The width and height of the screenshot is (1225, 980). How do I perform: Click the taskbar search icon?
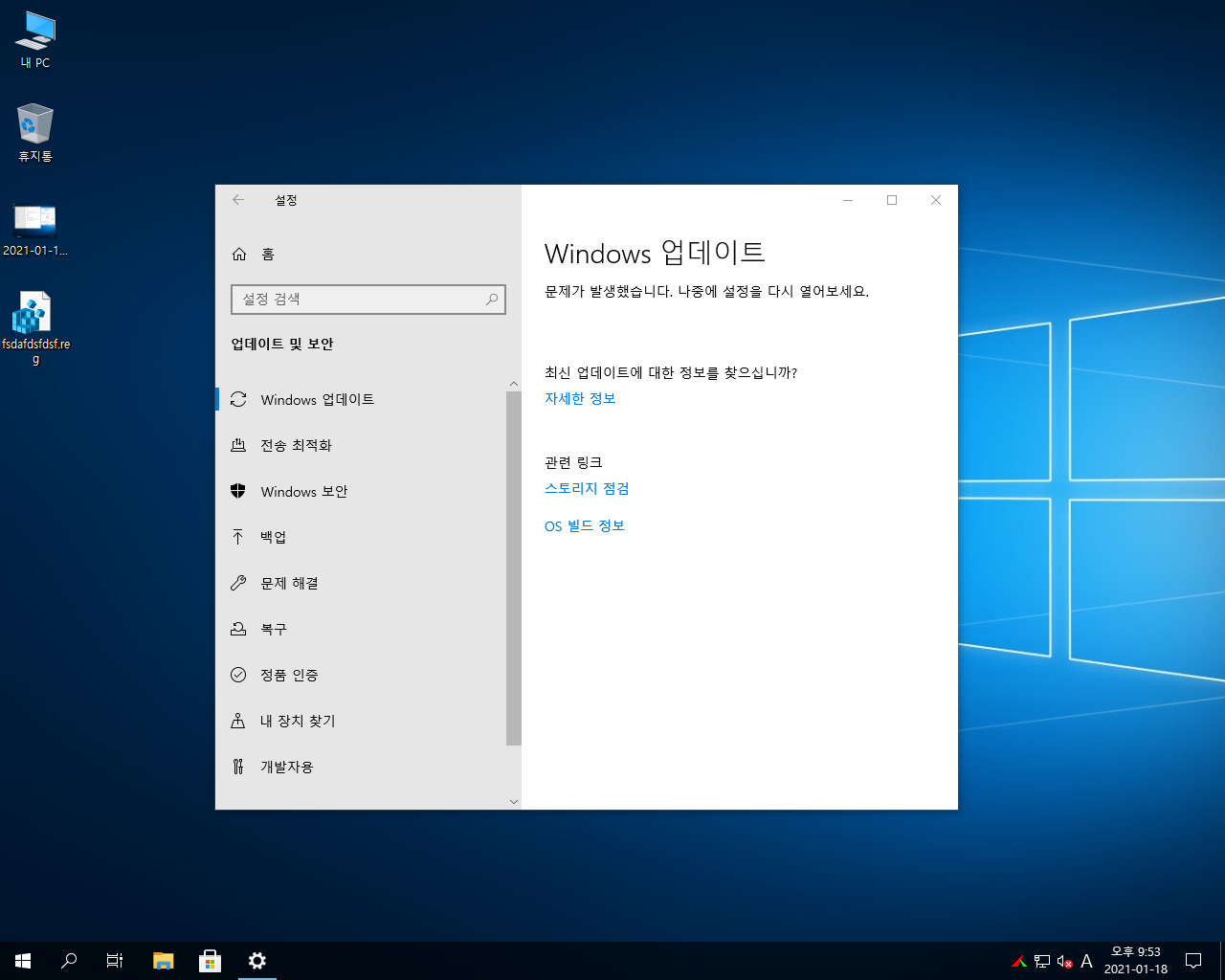click(x=69, y=961)
